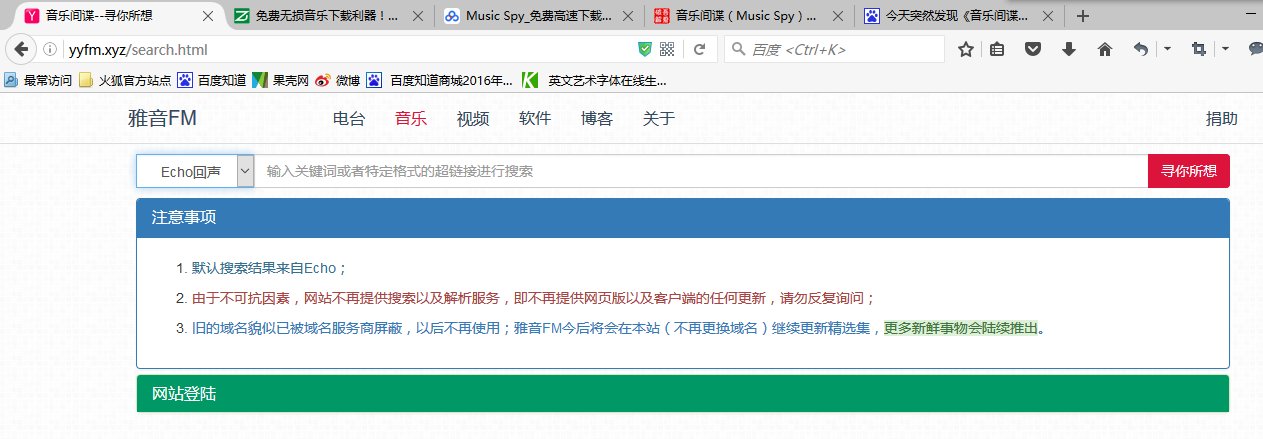Focus the 百度 browser search box
The height and width of the screenshot is (439, 1263).
[835, 49]
